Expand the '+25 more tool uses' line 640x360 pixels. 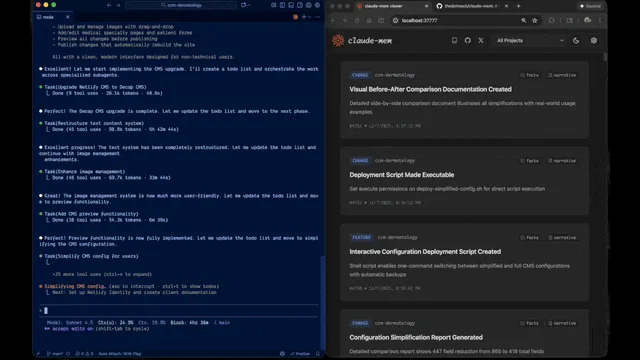coord(102,274)
